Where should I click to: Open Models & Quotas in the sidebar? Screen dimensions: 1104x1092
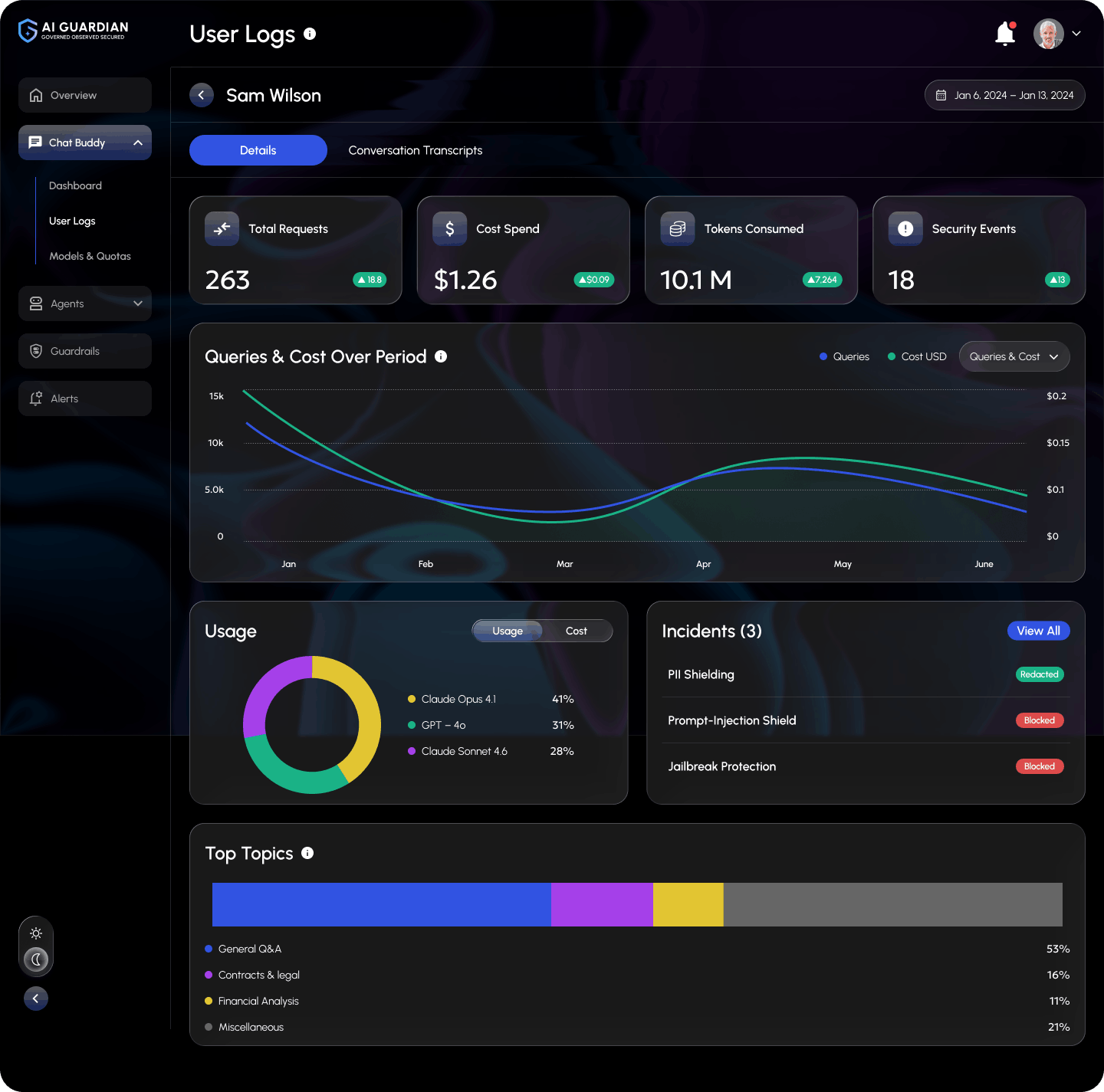coord(90,256)
